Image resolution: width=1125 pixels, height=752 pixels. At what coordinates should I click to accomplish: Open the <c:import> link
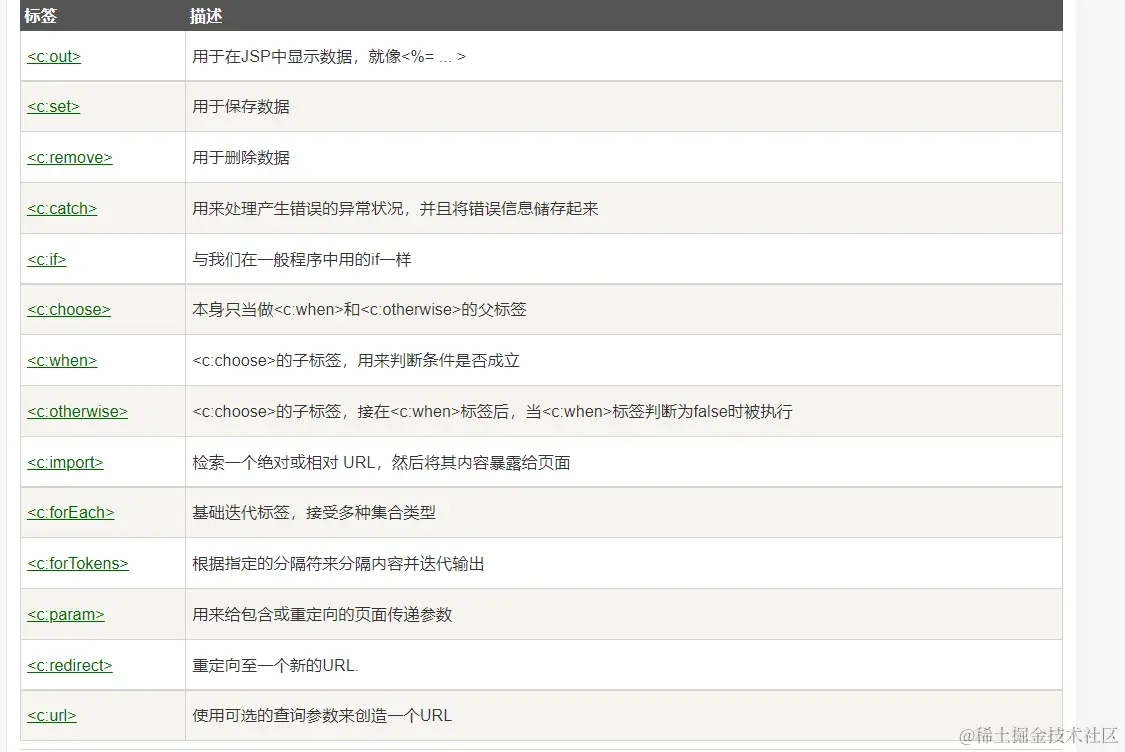(x=65, y=463)
